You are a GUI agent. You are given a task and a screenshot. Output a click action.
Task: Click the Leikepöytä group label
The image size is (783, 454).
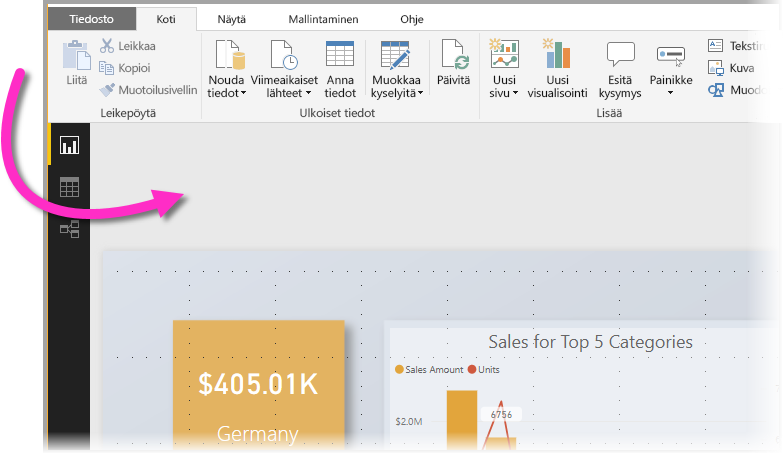pos(128,113)
